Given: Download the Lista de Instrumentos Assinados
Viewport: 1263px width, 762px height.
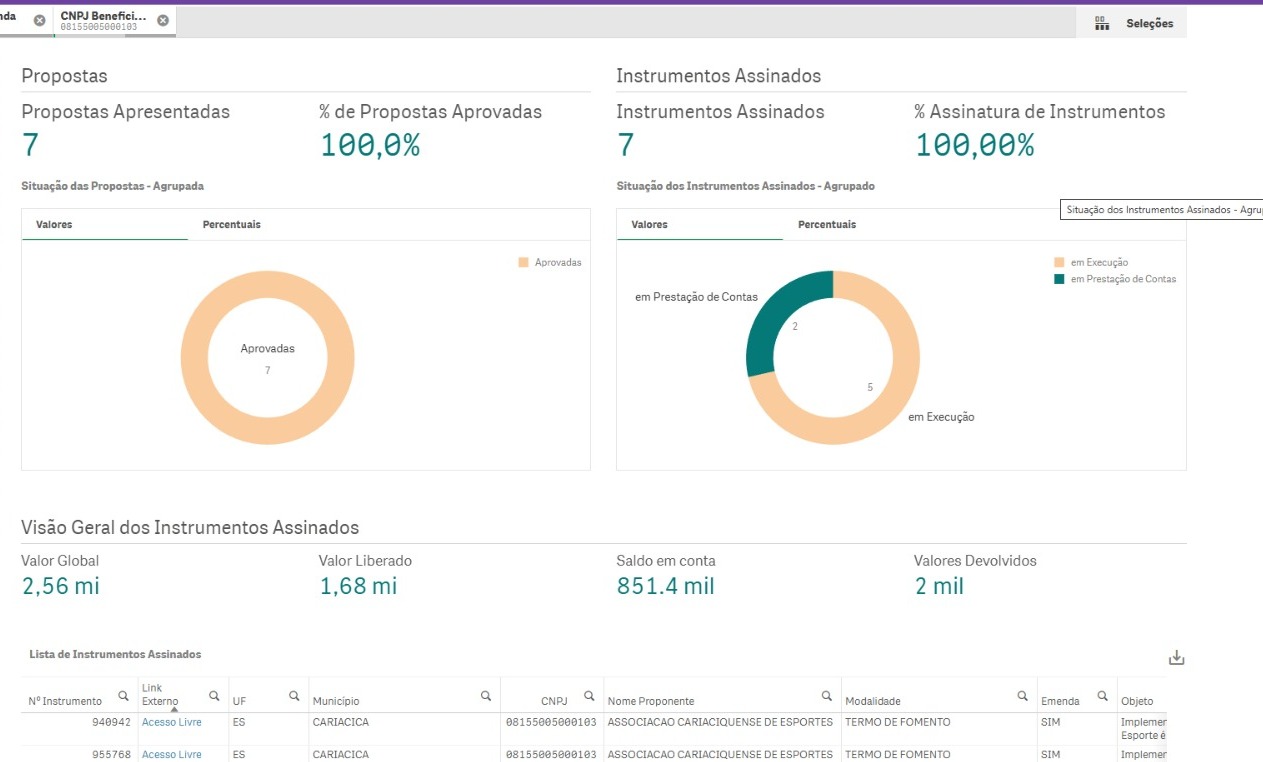Looking at the screenshot, I should [x=1176, y=657].
